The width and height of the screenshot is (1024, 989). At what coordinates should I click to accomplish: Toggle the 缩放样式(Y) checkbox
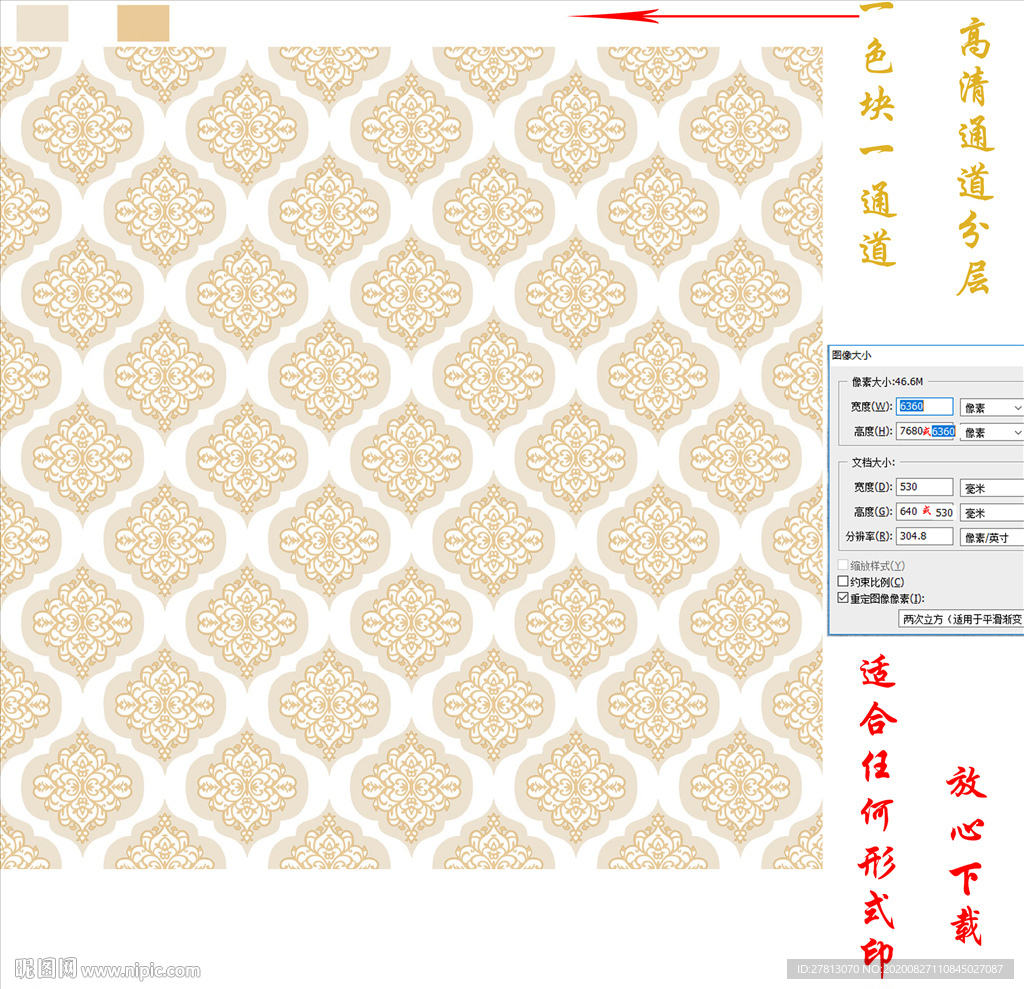point(843,565)
